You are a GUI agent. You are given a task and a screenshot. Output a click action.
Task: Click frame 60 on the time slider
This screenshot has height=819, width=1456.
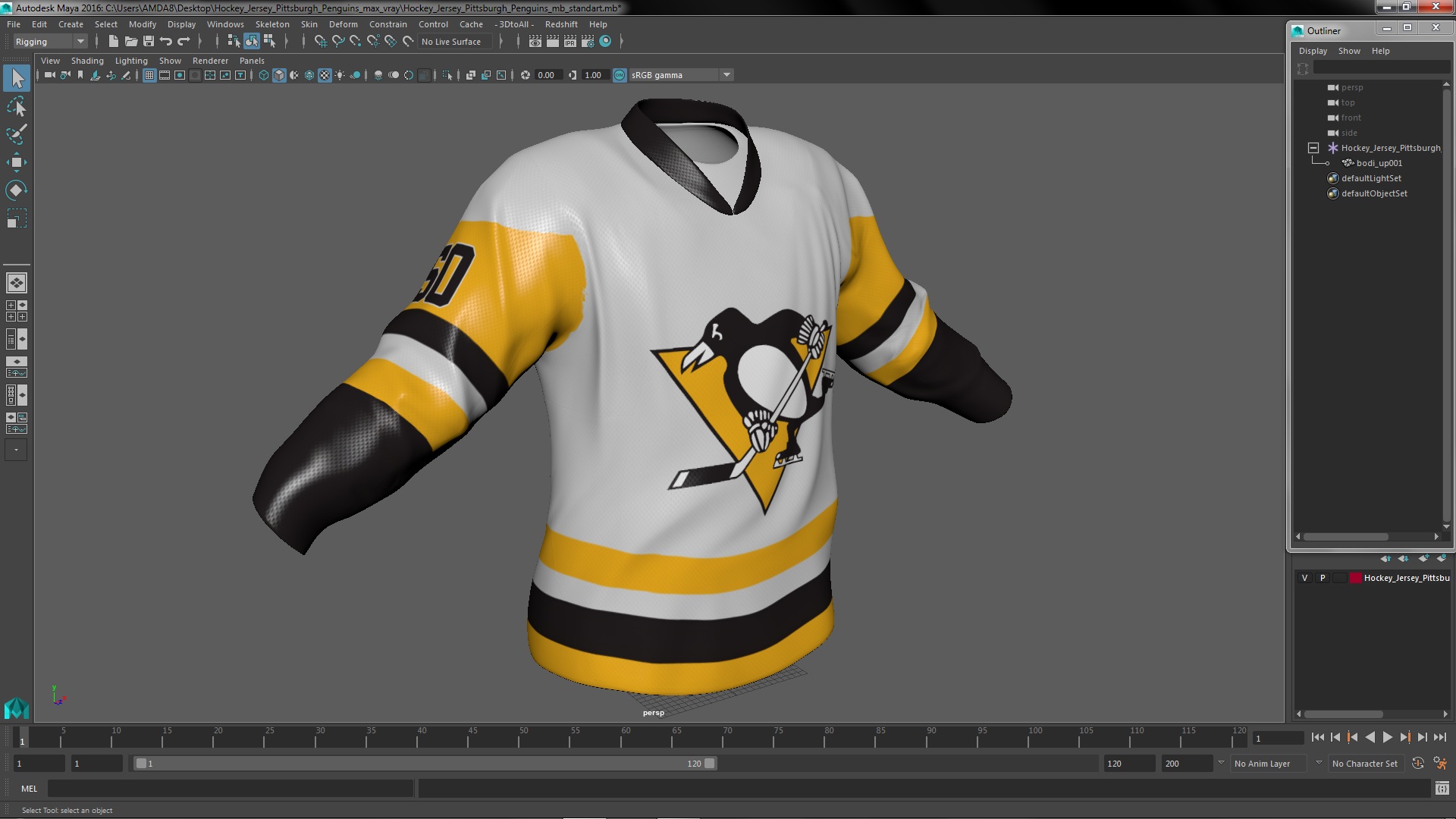click(626, 738)
